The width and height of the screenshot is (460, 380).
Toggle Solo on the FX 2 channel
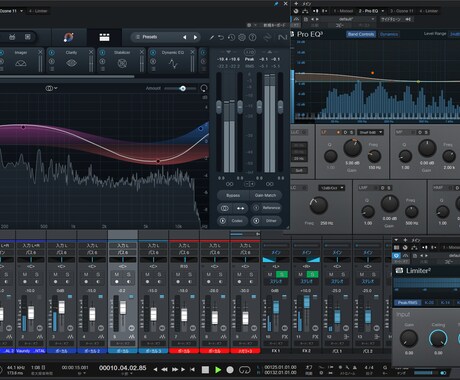(x=312, y=274)
